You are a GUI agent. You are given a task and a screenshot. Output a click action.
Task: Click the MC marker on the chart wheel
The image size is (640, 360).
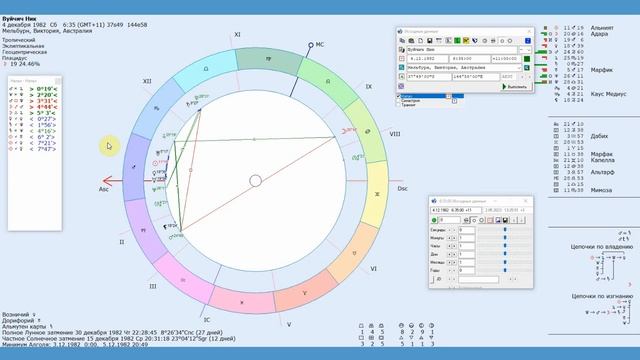click(x=311, y=45)
